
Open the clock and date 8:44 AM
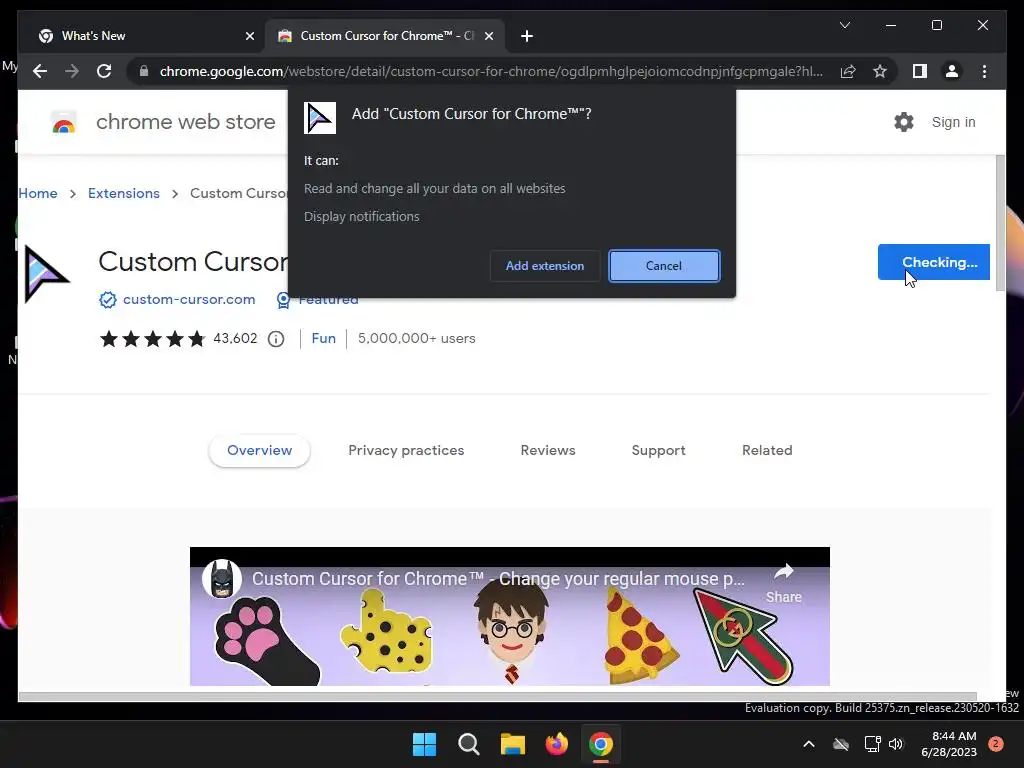click(x=949, y=744)
